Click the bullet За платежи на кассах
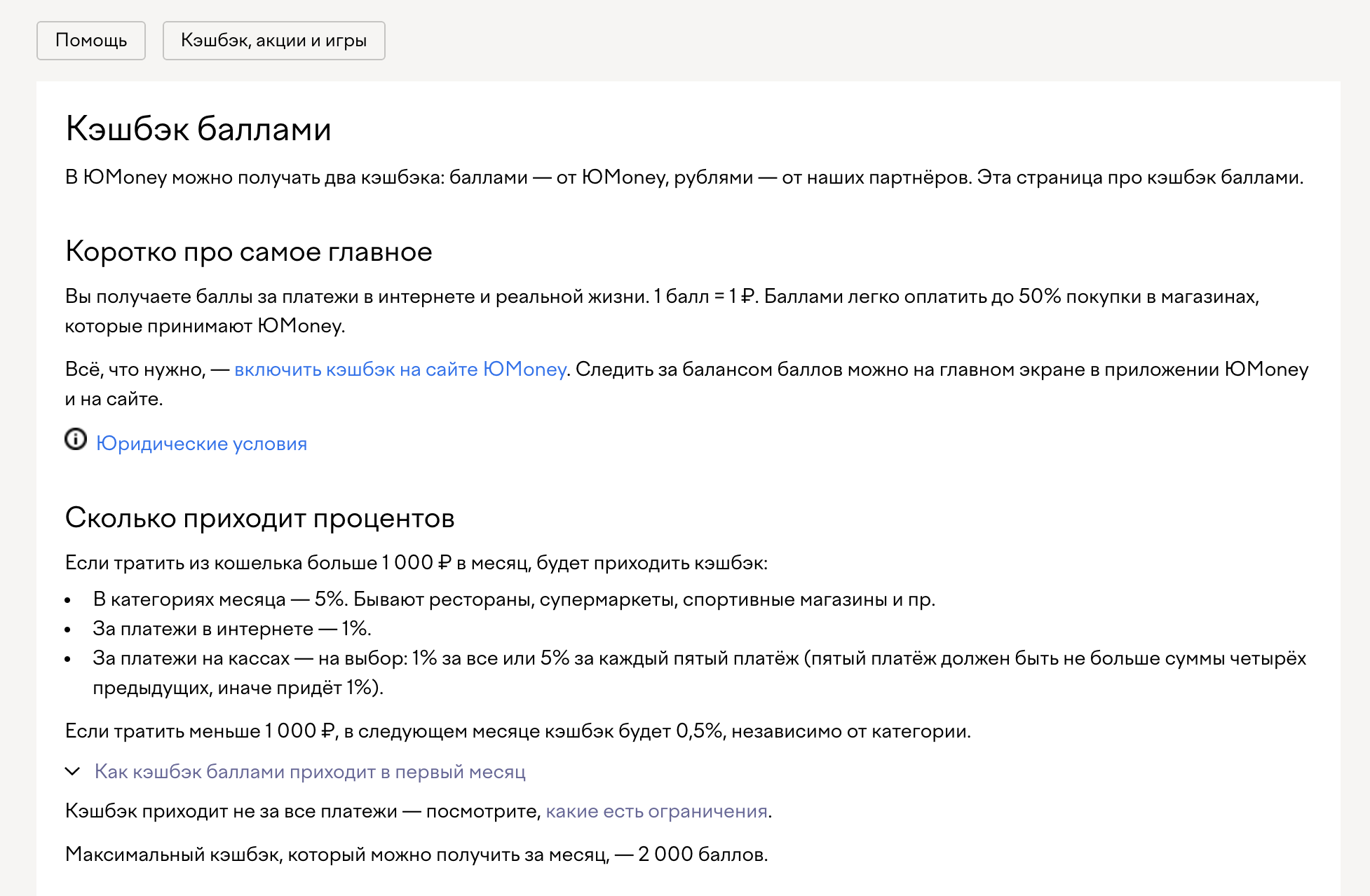 pyautogui.click(x=700, y=673)
